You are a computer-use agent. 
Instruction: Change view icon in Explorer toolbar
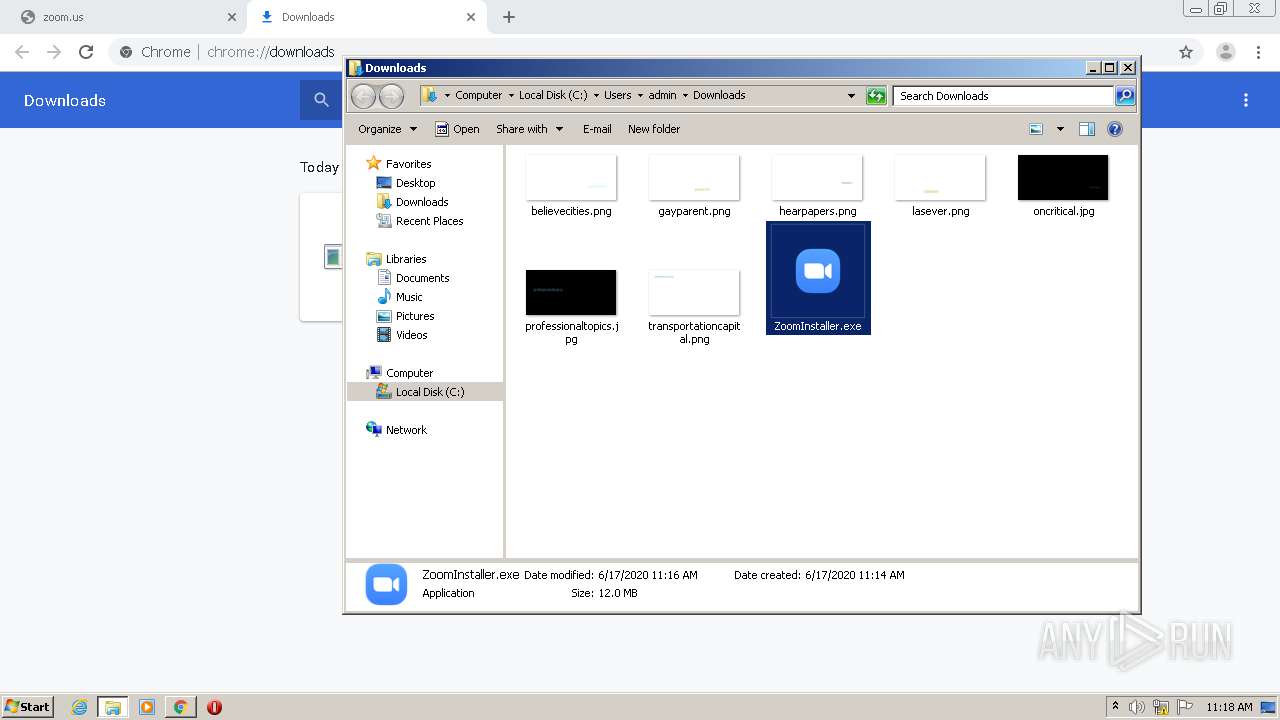click(1036, 129)
